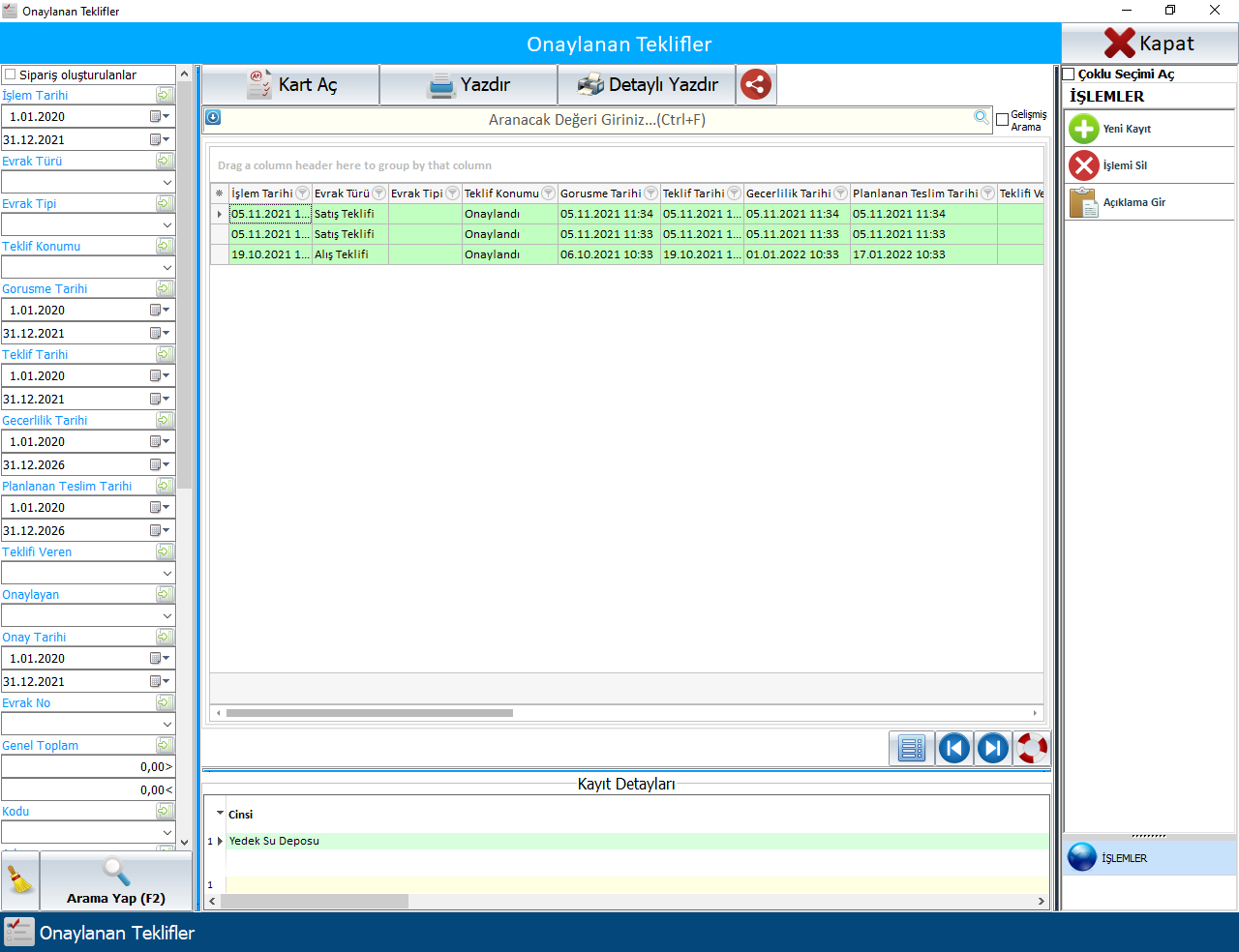Open calendar for İşlem Tarihi start date
The height and width of the screenshot is (952, 1239).
tap(160, 116)
